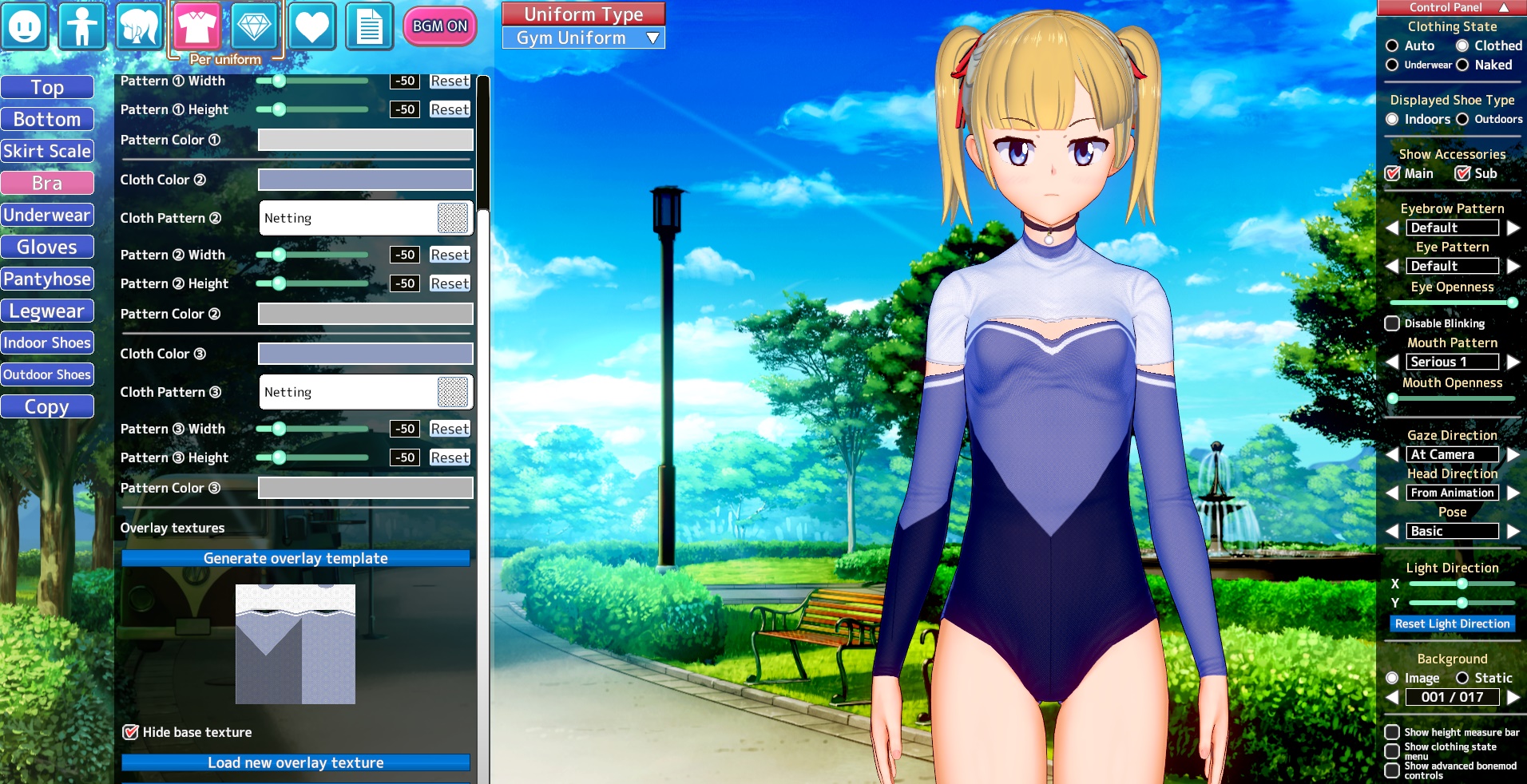Collapse the Control Panel with triangle icon
The height and width of the screenshot is (784, 1527).
coord(1504,7)
